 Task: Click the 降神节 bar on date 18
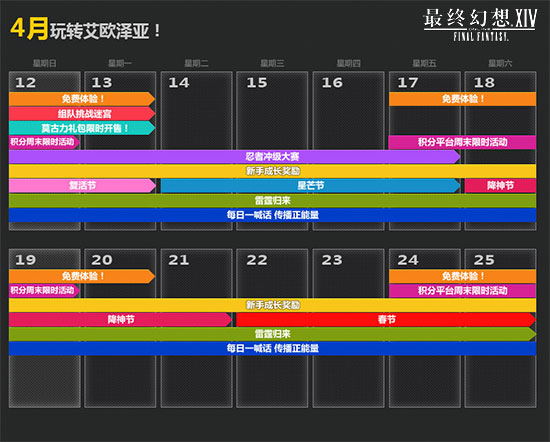click(x=500, y=186)
